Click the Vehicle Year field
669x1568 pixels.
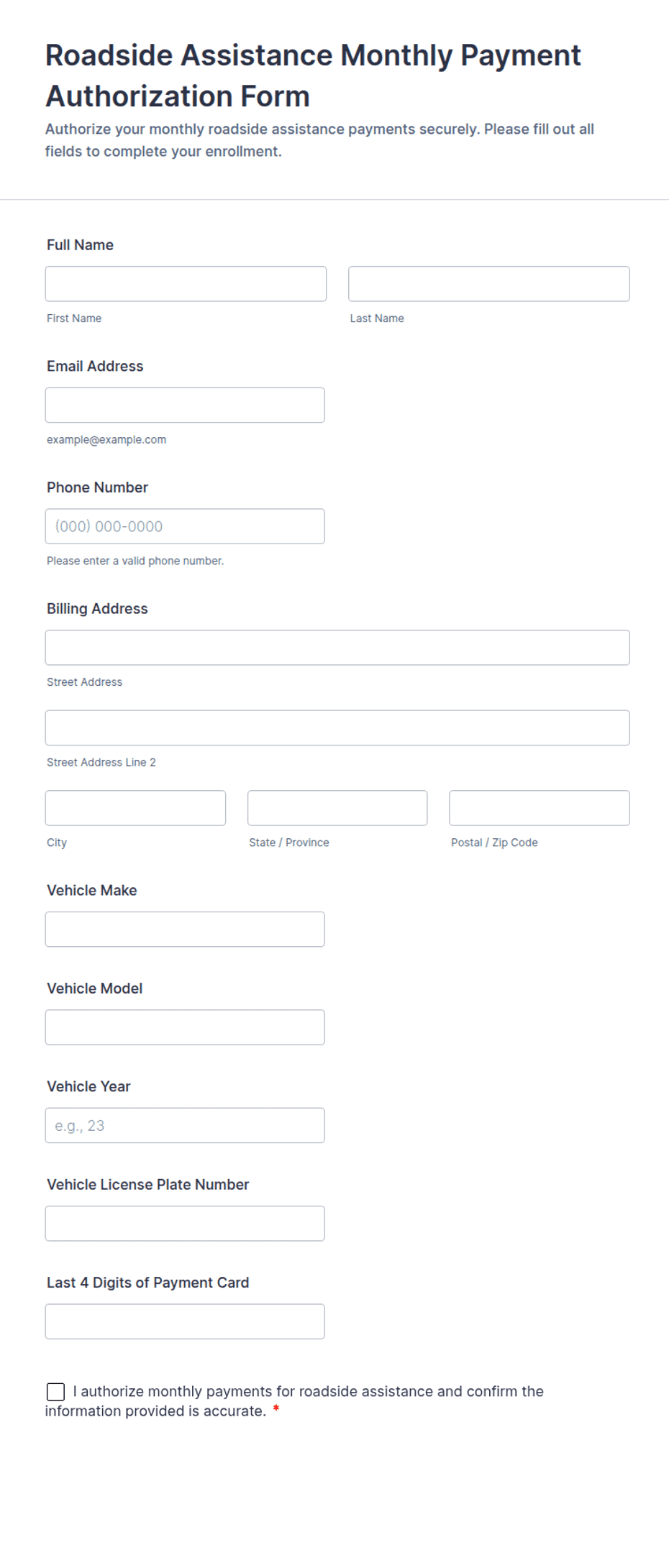(185, 1126)
